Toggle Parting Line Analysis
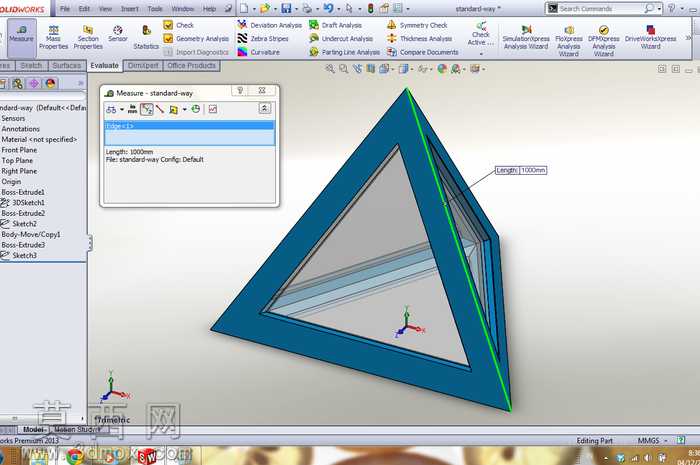The width and height of the screenshot is (700, 465). (344, 52)
